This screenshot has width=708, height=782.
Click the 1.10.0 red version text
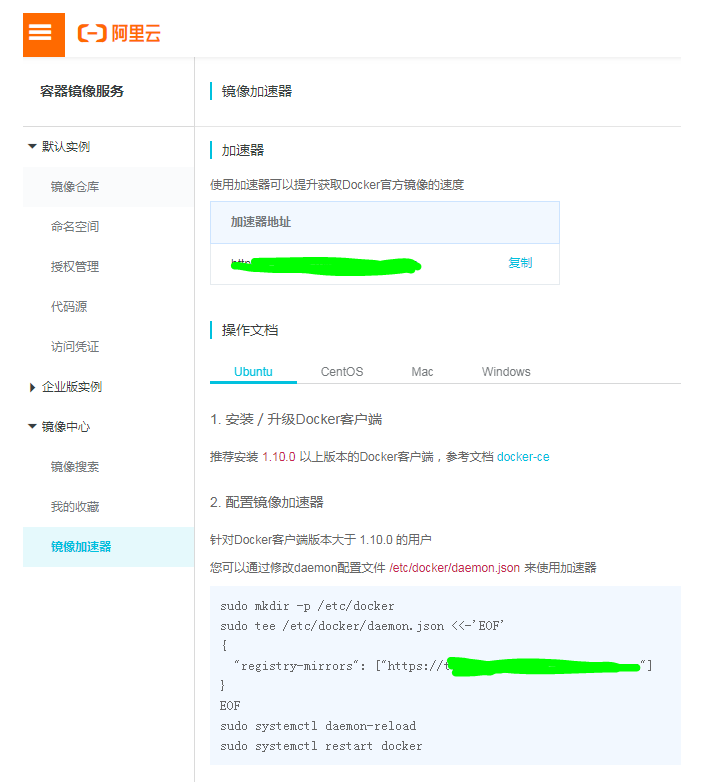(x=279, y=457)
